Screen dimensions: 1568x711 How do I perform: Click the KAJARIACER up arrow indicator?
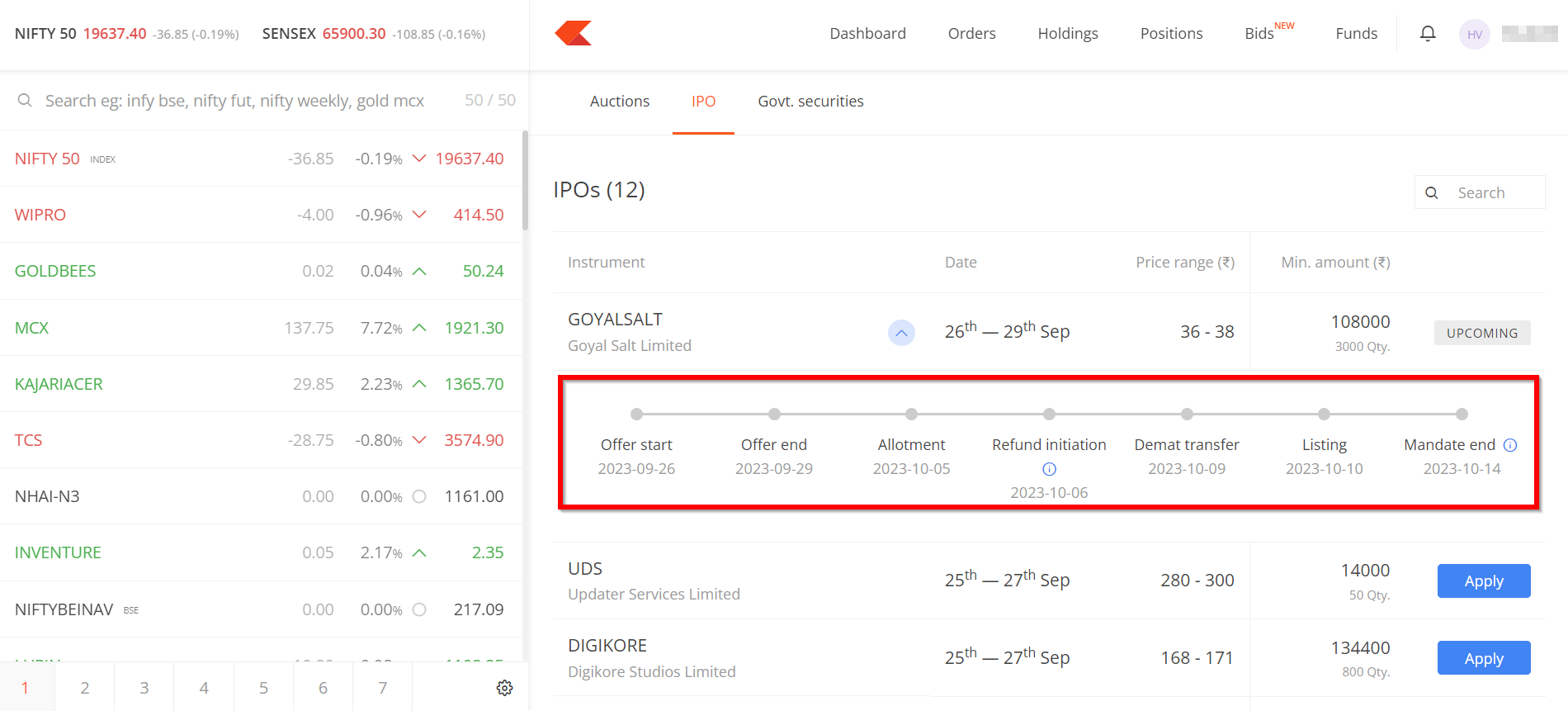coord(419,384)
